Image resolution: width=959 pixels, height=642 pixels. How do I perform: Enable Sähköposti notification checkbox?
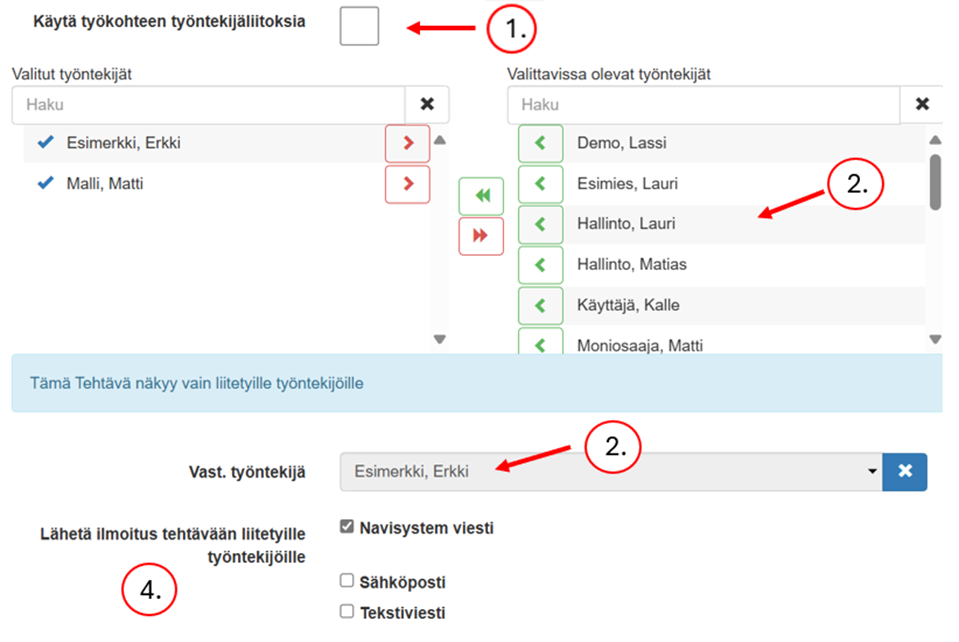347,581
